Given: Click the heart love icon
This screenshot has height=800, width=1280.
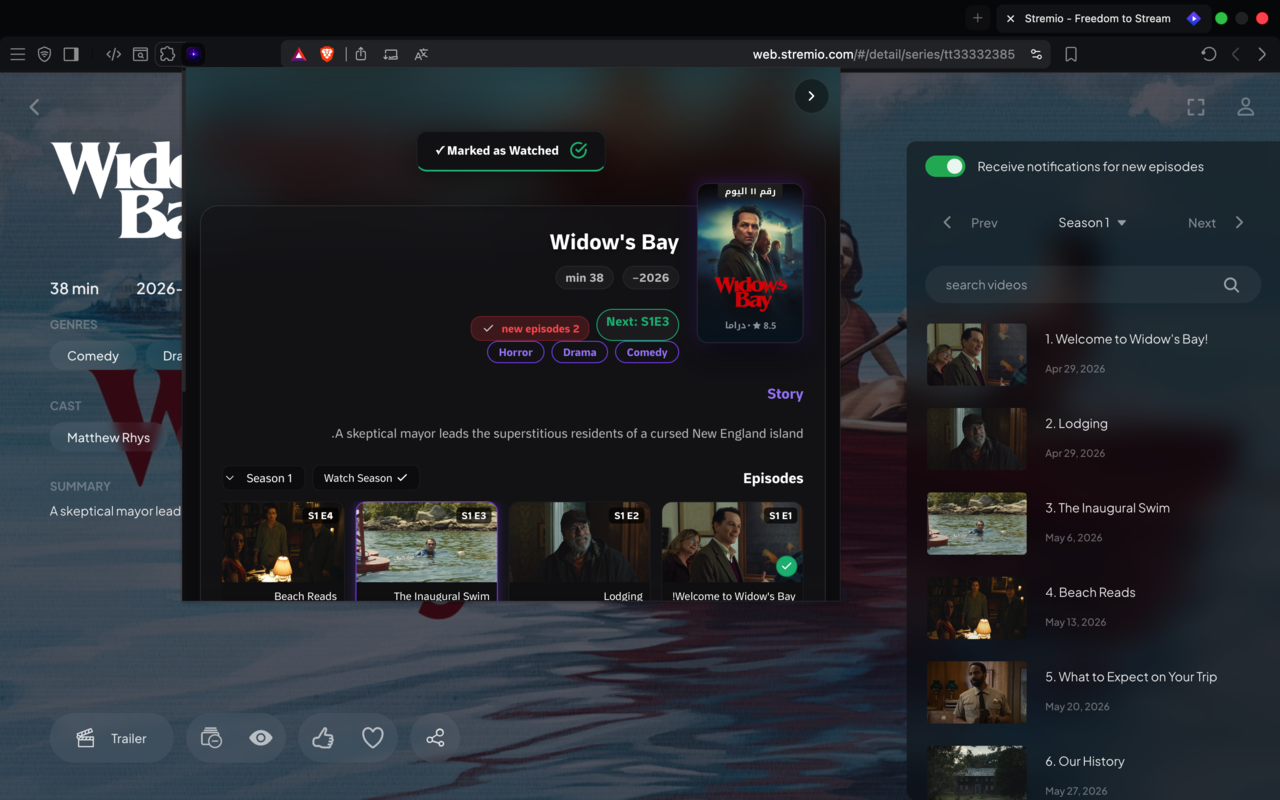Looking at the screenshot, I should pyautogui.click(x=373, y=738).
